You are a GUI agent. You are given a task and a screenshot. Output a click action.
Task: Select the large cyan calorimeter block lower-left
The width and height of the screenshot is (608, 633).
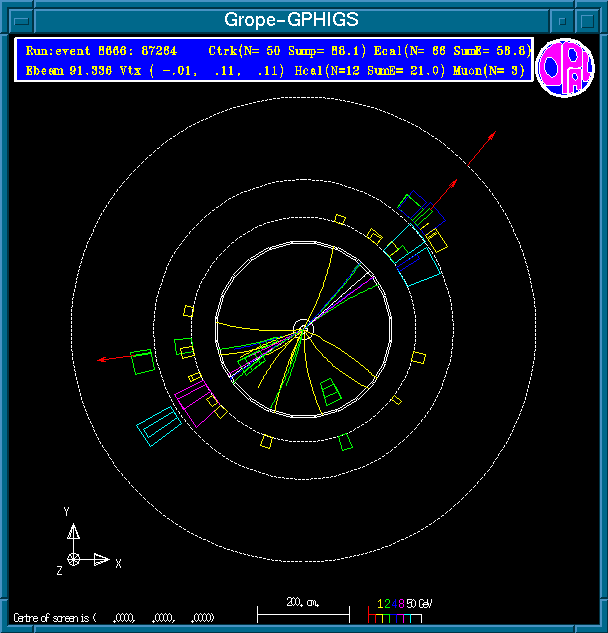(x=159, y=424)
